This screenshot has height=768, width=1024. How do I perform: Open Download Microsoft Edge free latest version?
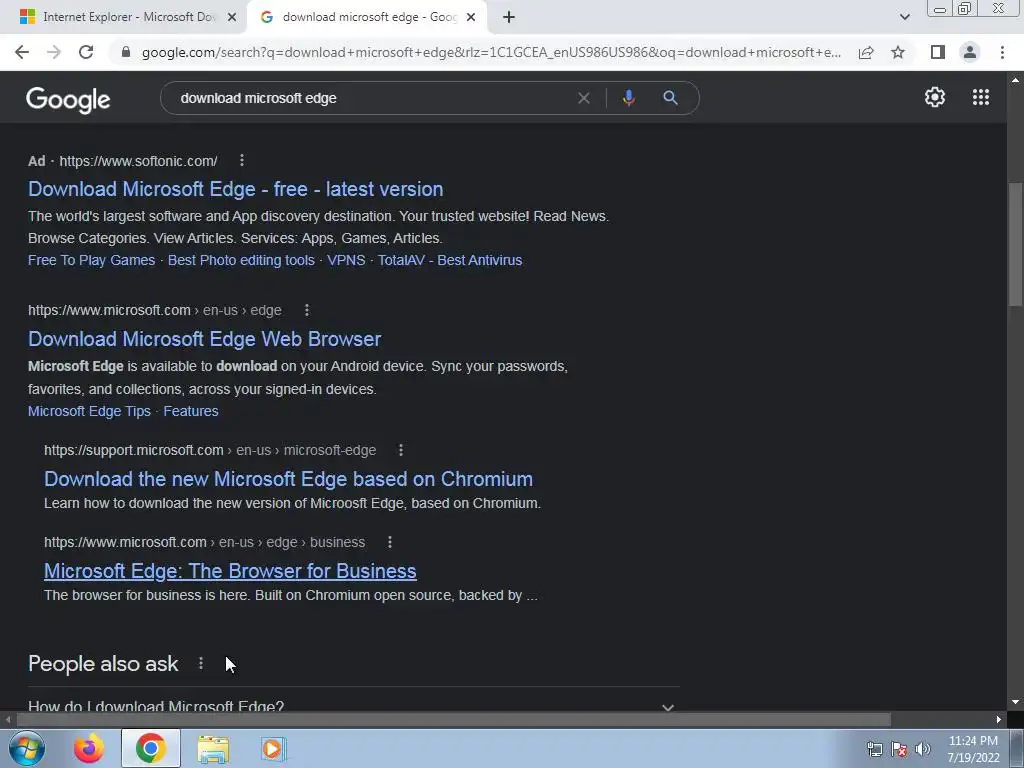pos(236,189)
